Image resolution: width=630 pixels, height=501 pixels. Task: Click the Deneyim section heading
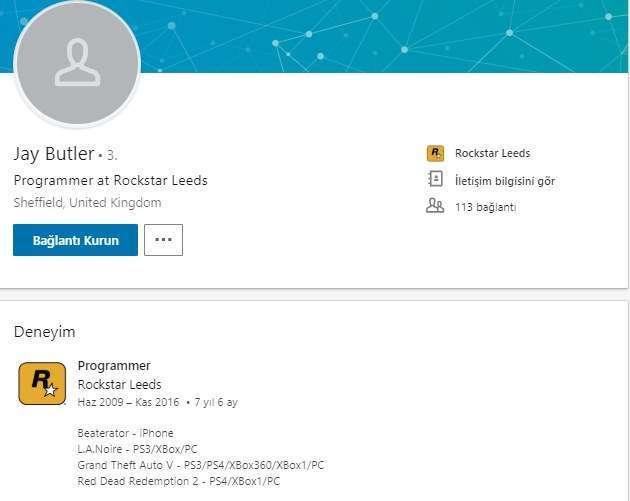tap(45, 332)
